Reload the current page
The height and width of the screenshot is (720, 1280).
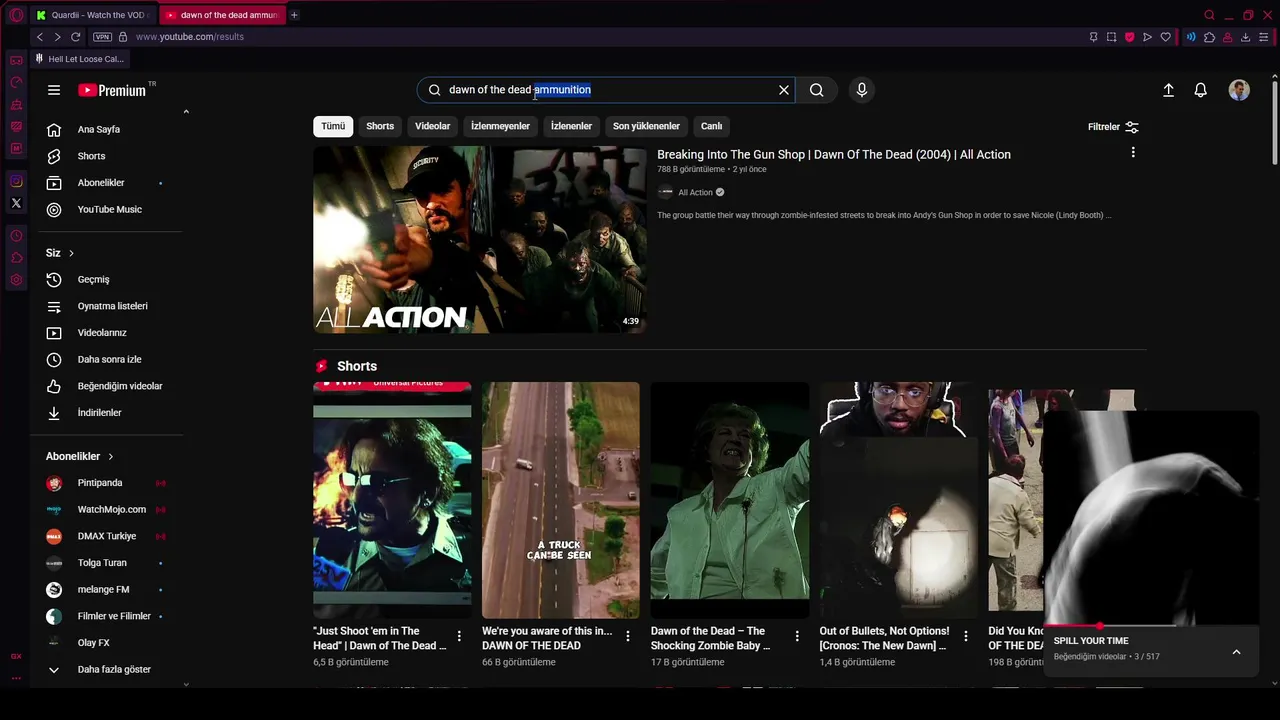tap(75, 37)
